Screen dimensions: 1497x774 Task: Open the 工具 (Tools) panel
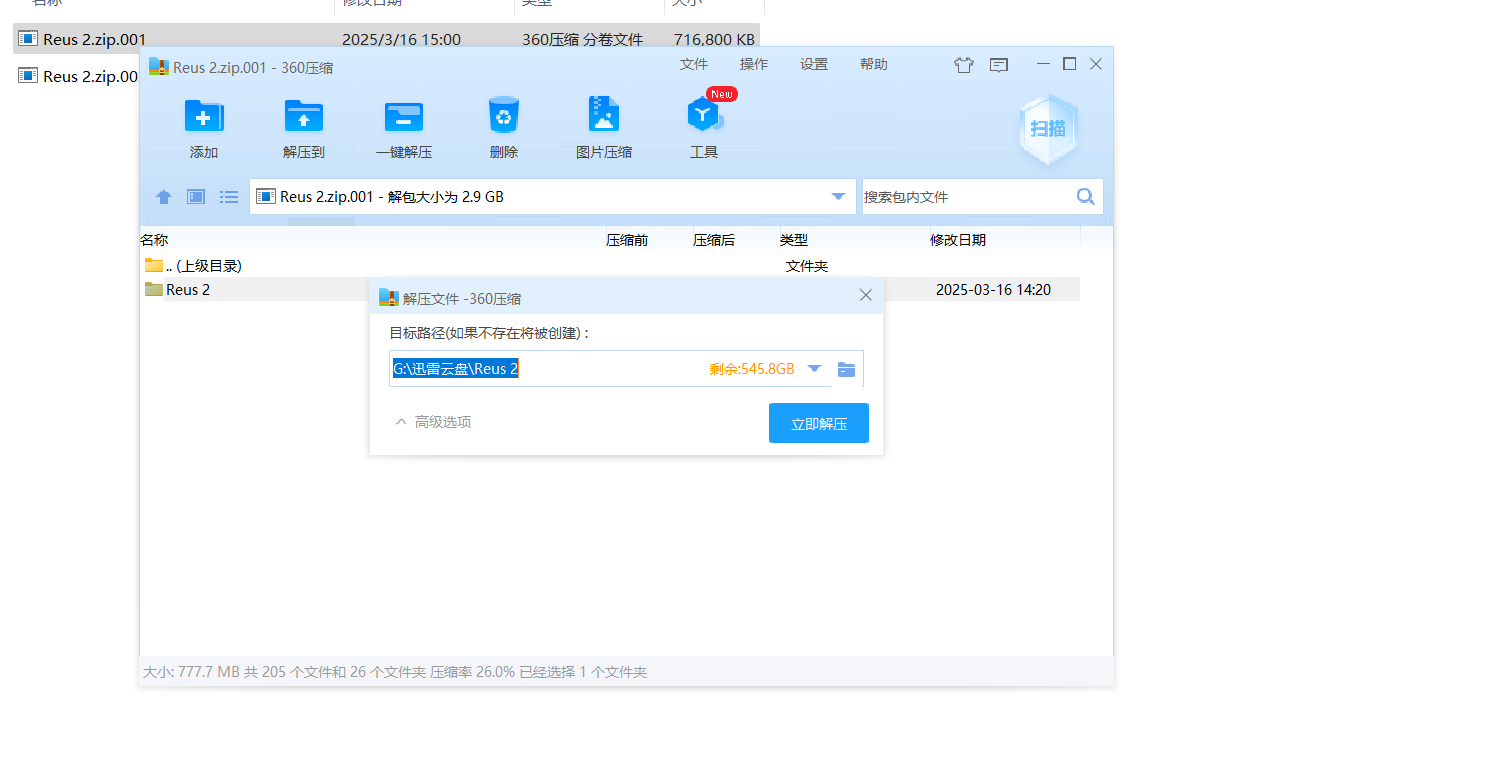point(704,127)
